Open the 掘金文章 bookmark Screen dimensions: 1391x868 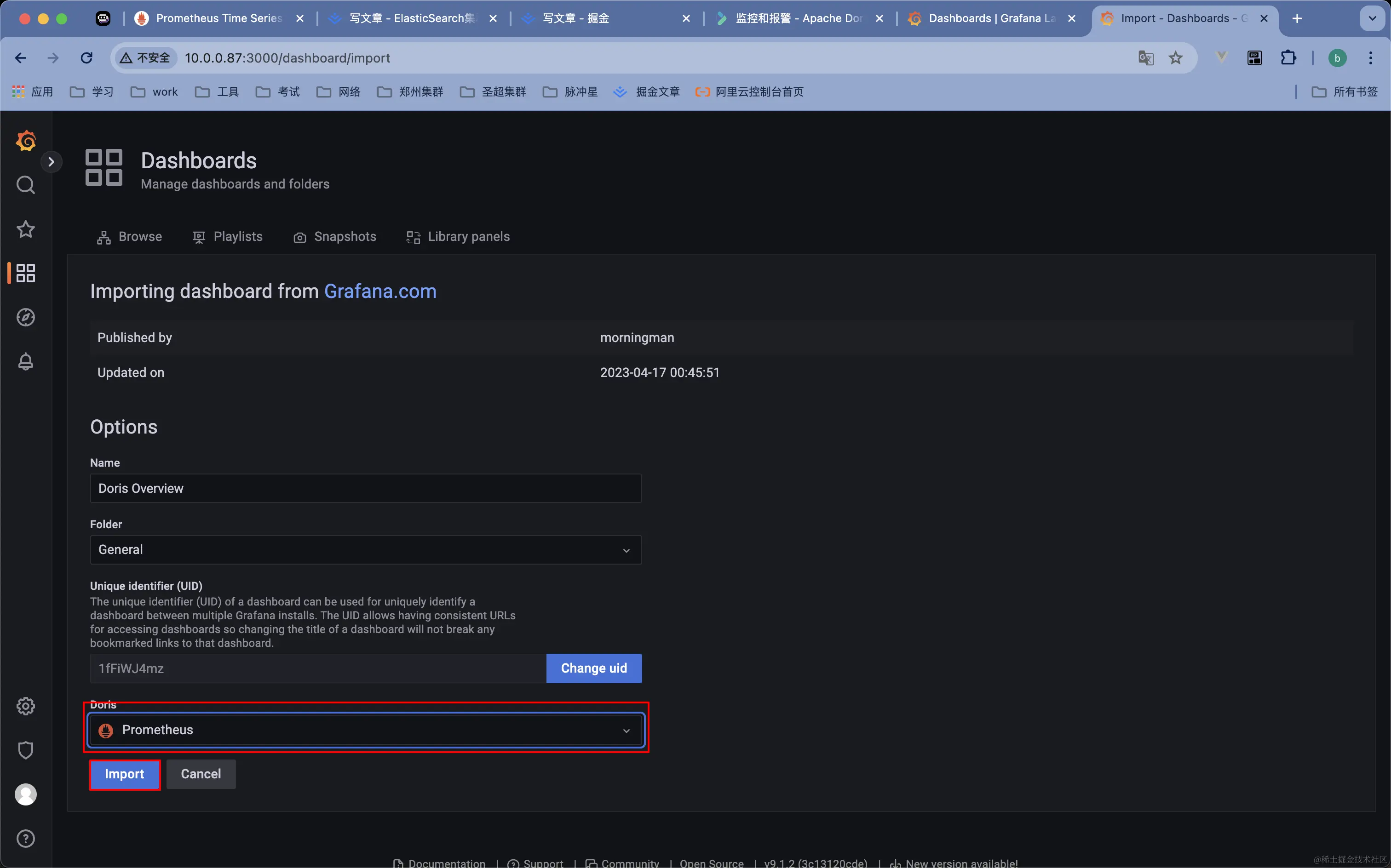pyautogui.click(x=647, y=92)
